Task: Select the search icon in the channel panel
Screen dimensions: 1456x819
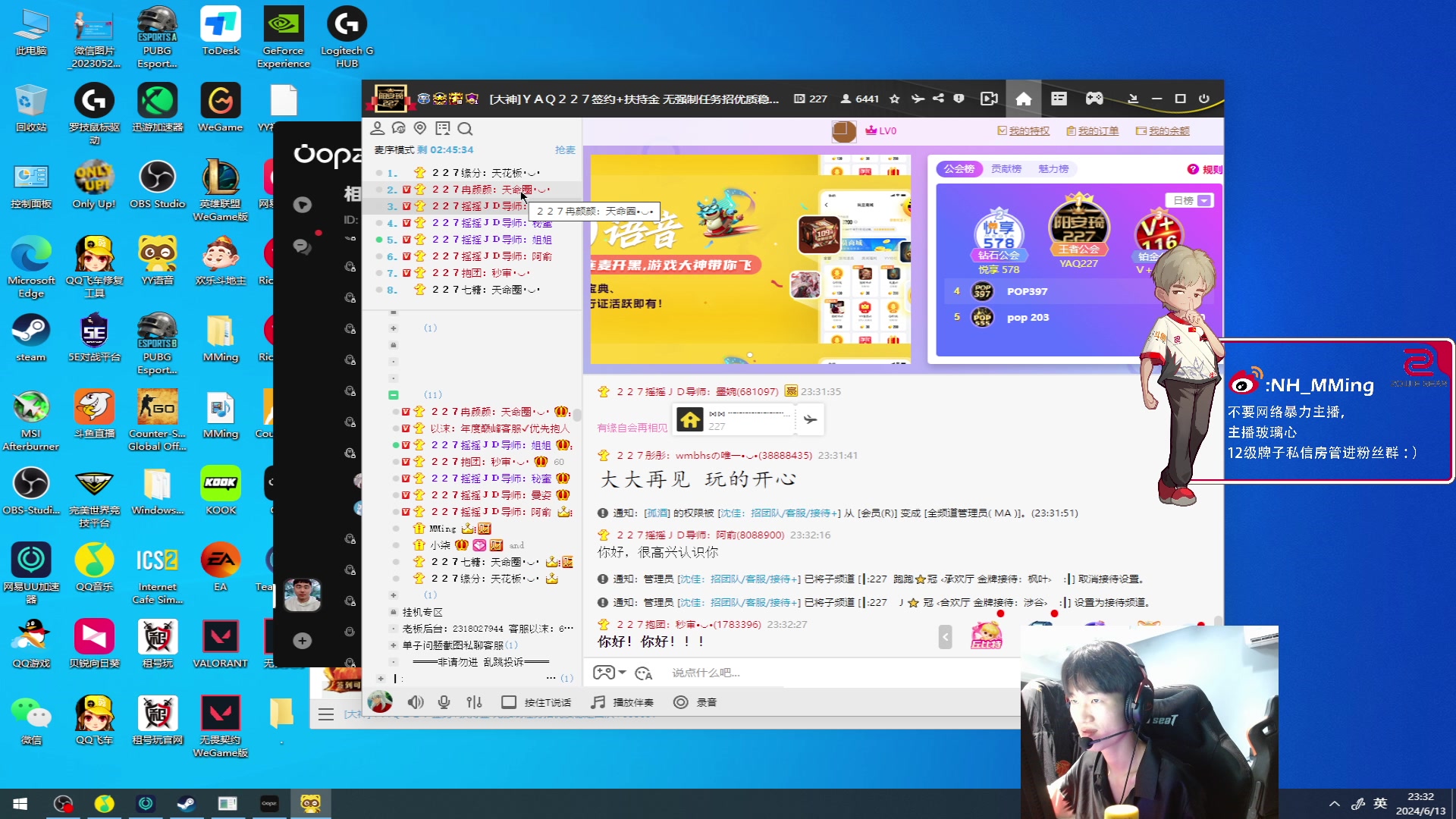Action: click(x=466, y=129)
